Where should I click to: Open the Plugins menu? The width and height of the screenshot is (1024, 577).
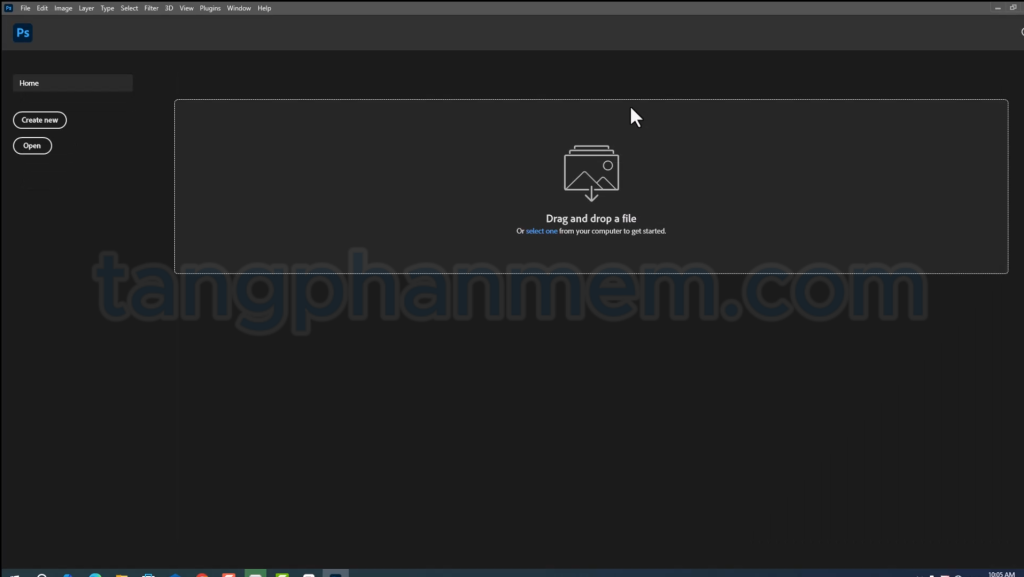click(x=210, y=8)
